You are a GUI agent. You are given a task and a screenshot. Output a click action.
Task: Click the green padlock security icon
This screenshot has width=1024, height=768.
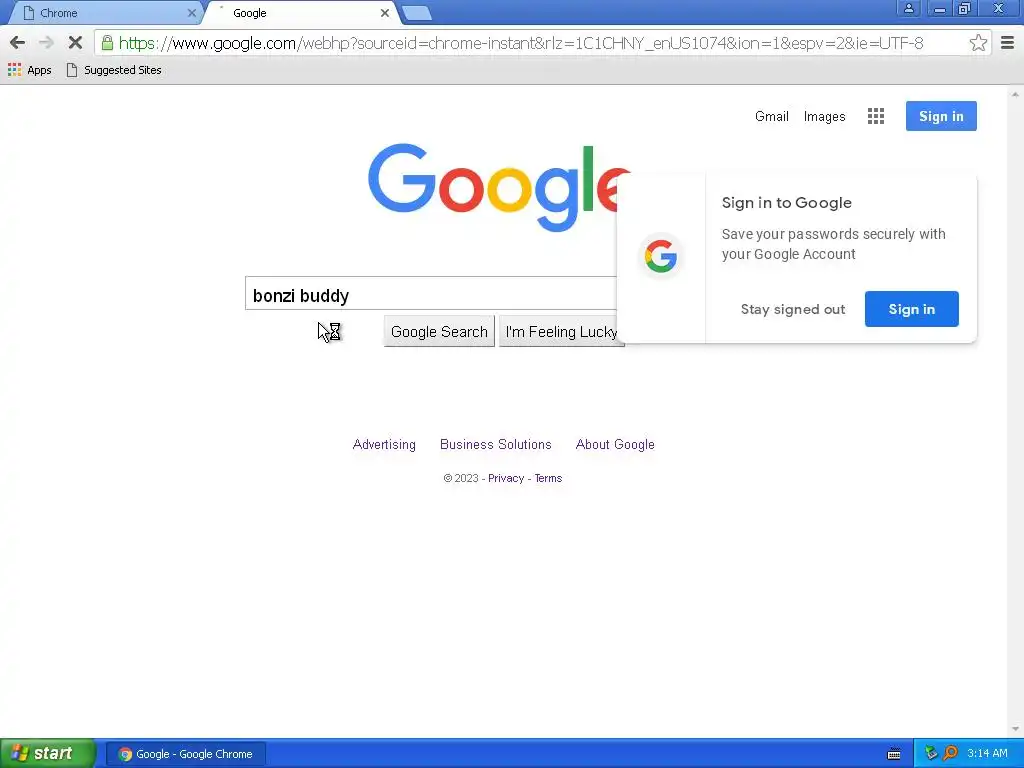click(107, 43)
